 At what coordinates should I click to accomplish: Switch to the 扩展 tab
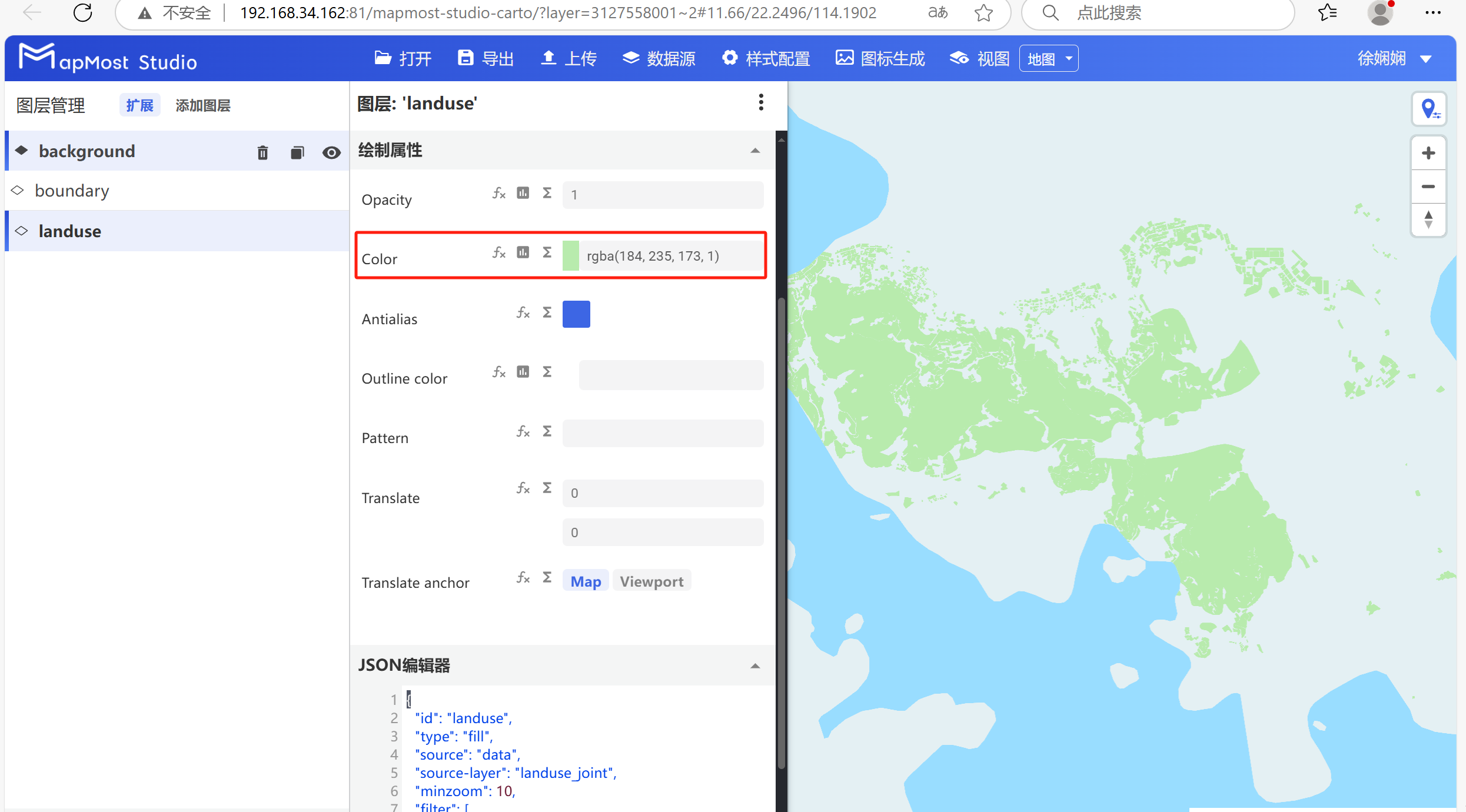click(x=139, y=105)
